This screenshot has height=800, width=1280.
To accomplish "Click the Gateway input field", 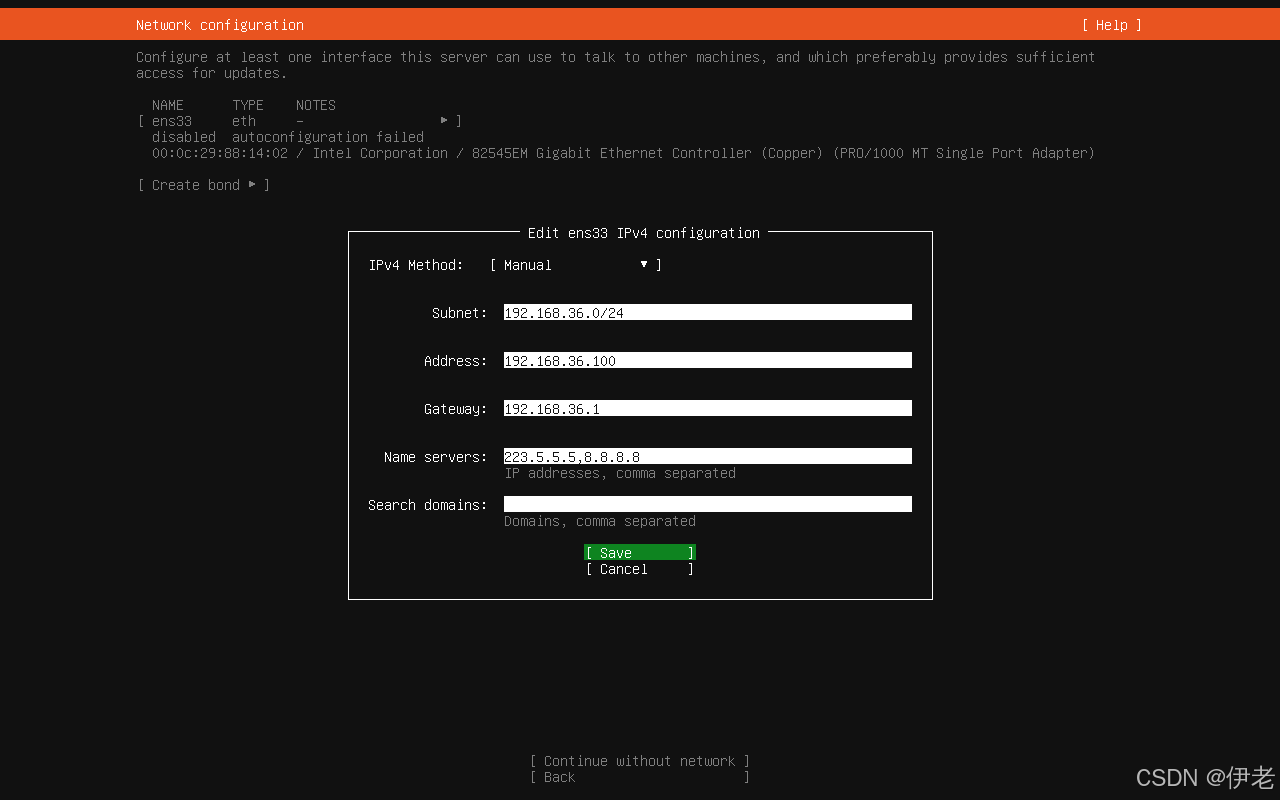I will point(707,409).
